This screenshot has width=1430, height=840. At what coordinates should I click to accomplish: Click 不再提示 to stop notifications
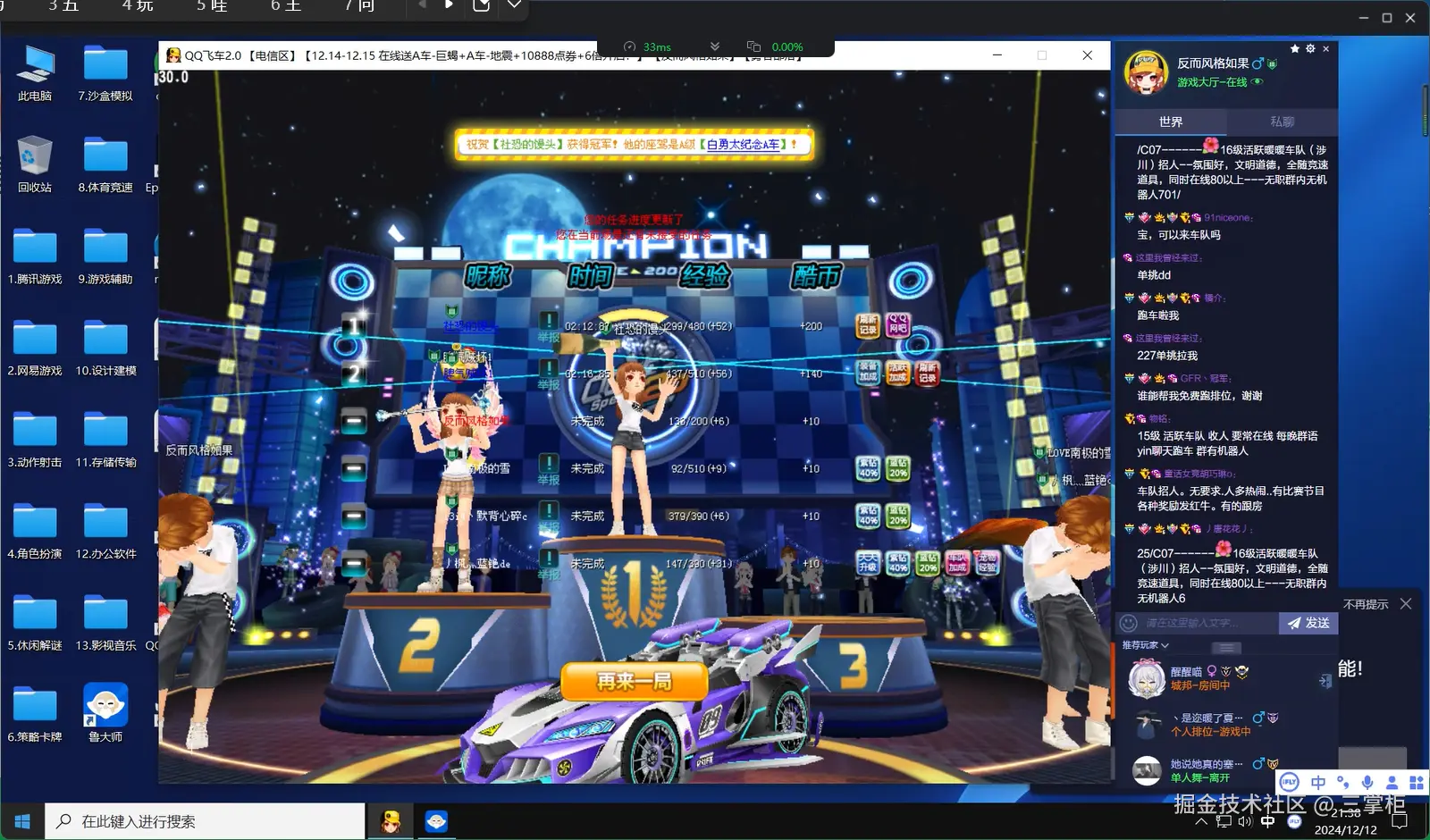tap(1366, 605)
